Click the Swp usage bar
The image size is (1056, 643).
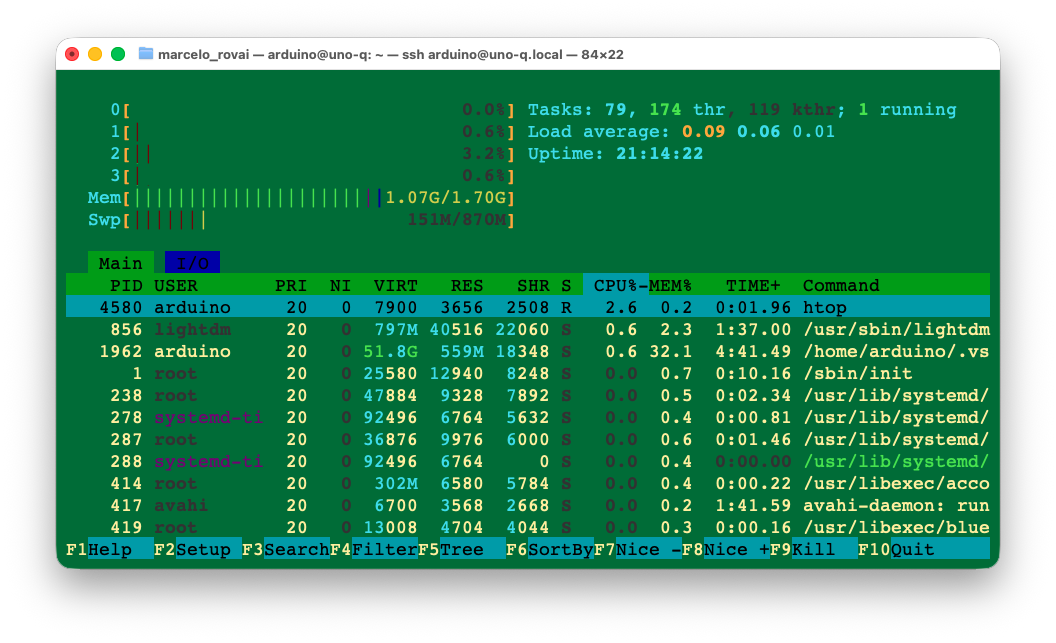(302, 219)
